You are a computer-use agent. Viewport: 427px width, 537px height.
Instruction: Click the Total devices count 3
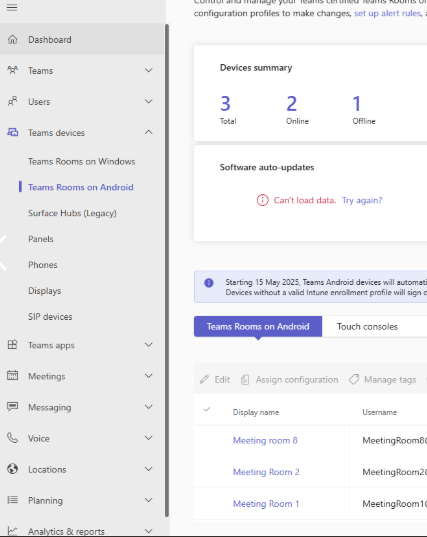pos(225,103)
